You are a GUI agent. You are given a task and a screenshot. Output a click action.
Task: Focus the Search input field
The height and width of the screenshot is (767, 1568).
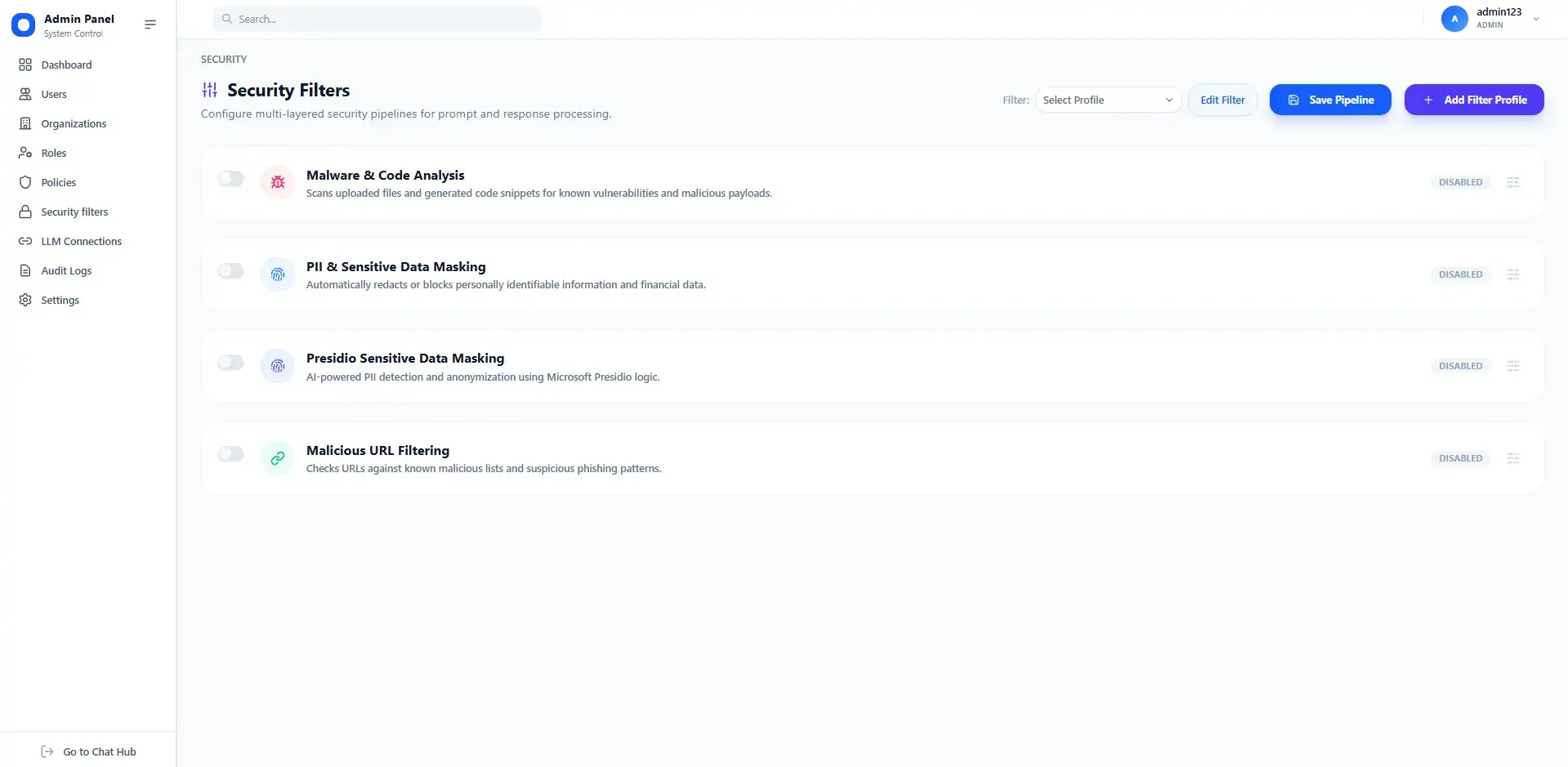point(377,19)
